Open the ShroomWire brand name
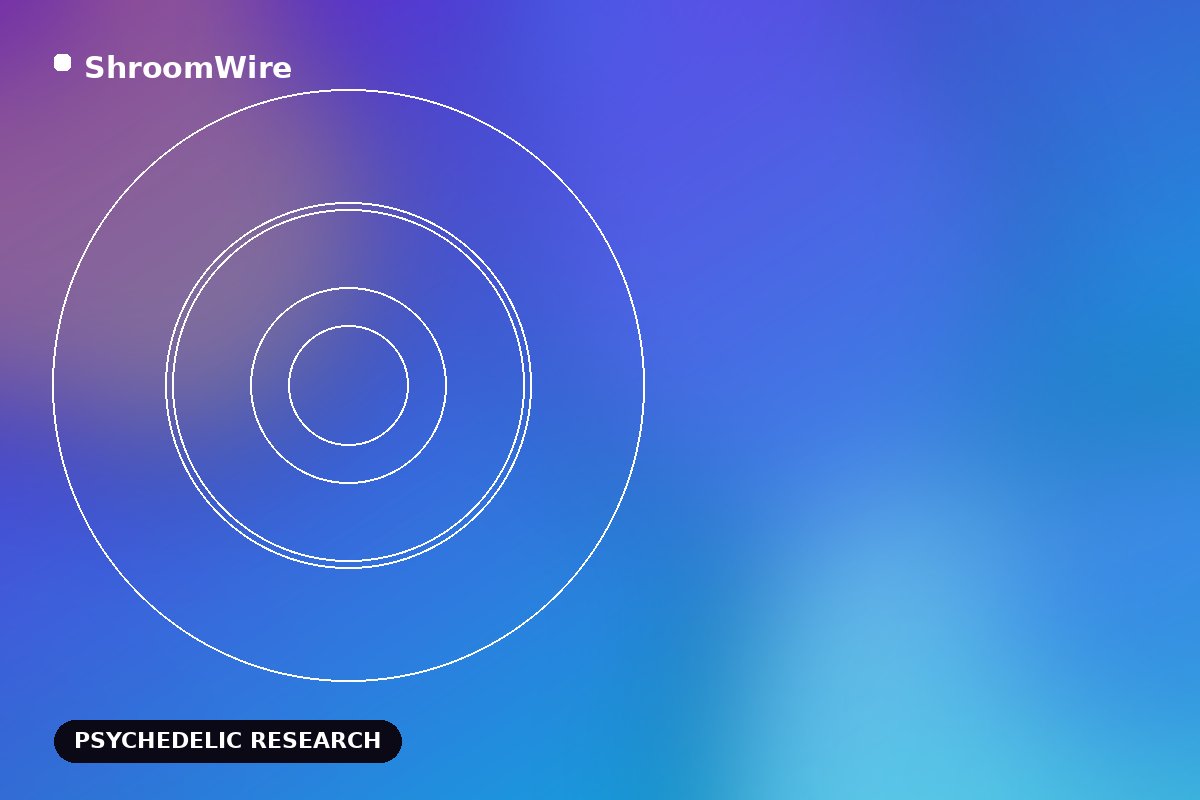This screenshot has height=800, width=1200. [188, 68]
